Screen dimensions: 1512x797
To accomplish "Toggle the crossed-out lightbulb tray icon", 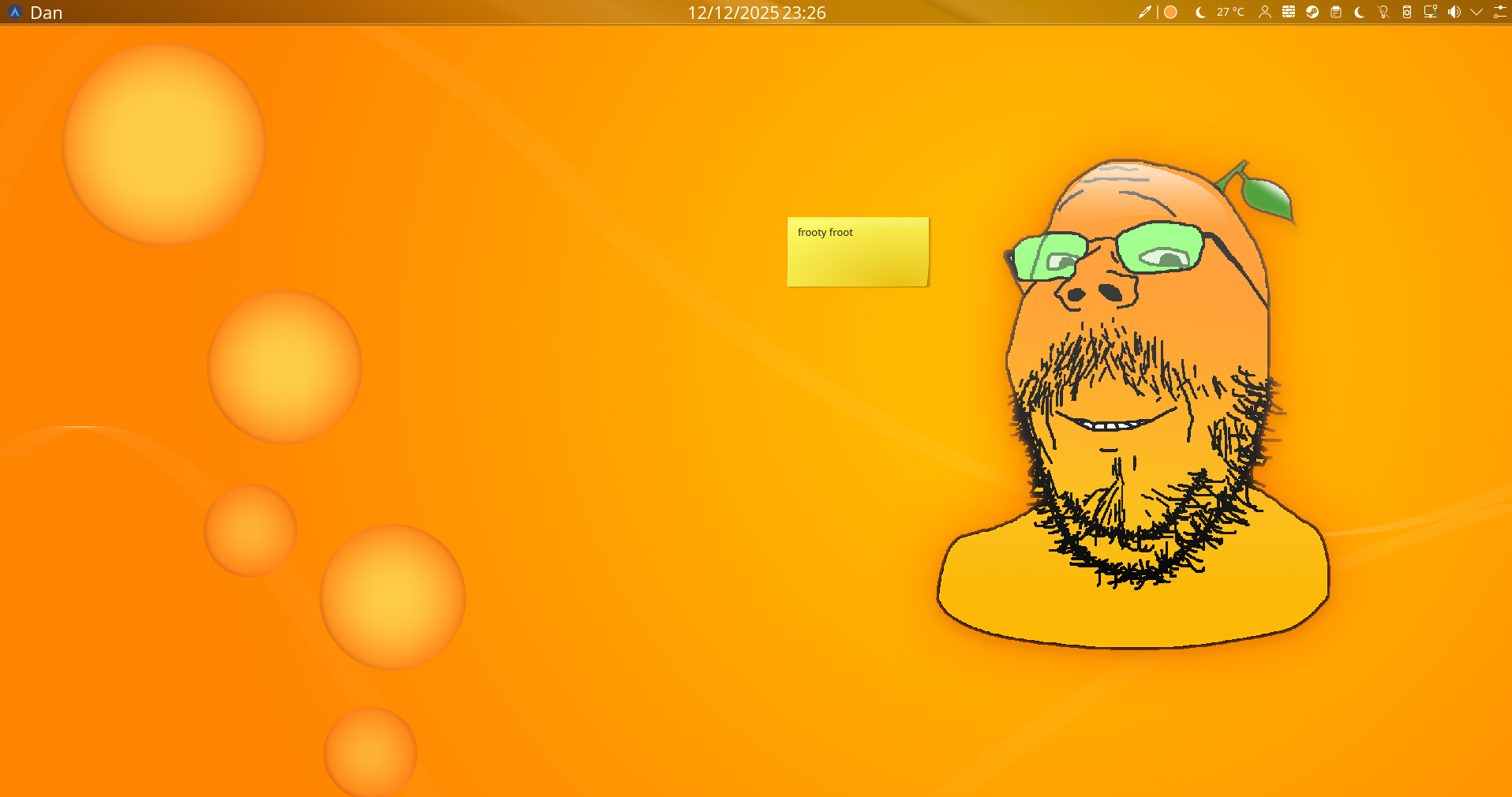I will (x=1383, y=12).
